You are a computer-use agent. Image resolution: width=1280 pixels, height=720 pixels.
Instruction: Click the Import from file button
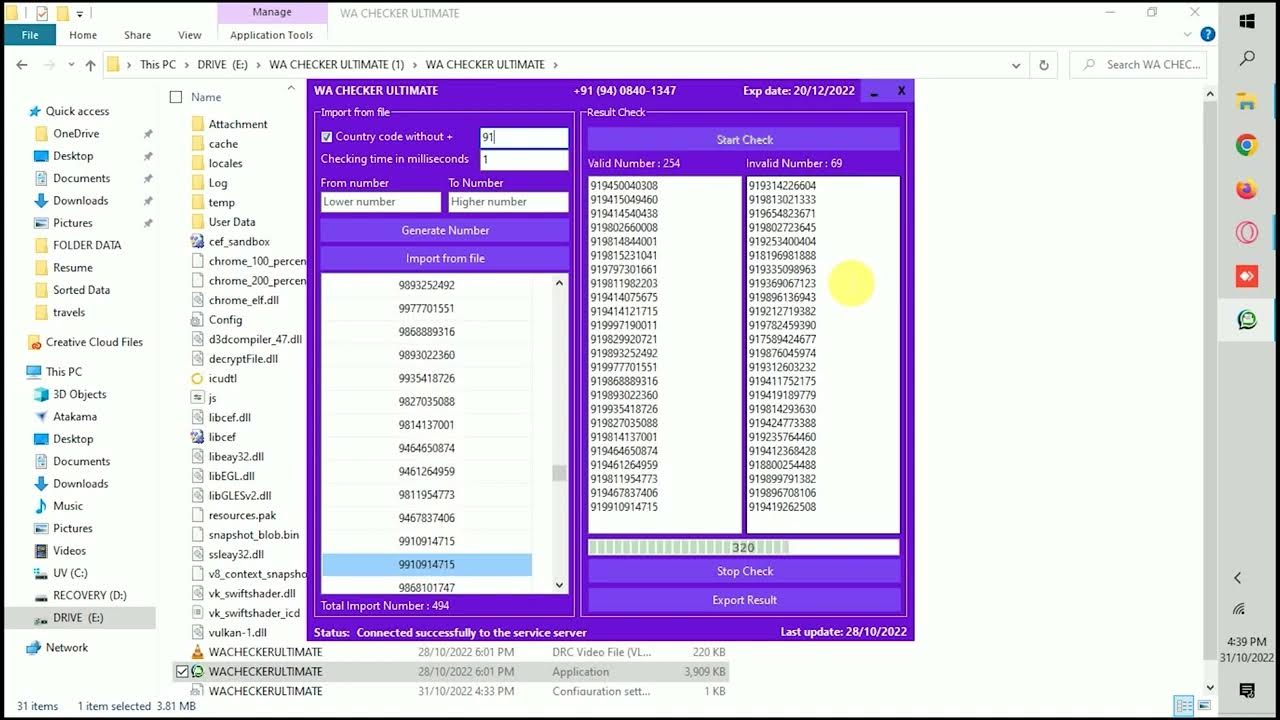coord(445,259)
